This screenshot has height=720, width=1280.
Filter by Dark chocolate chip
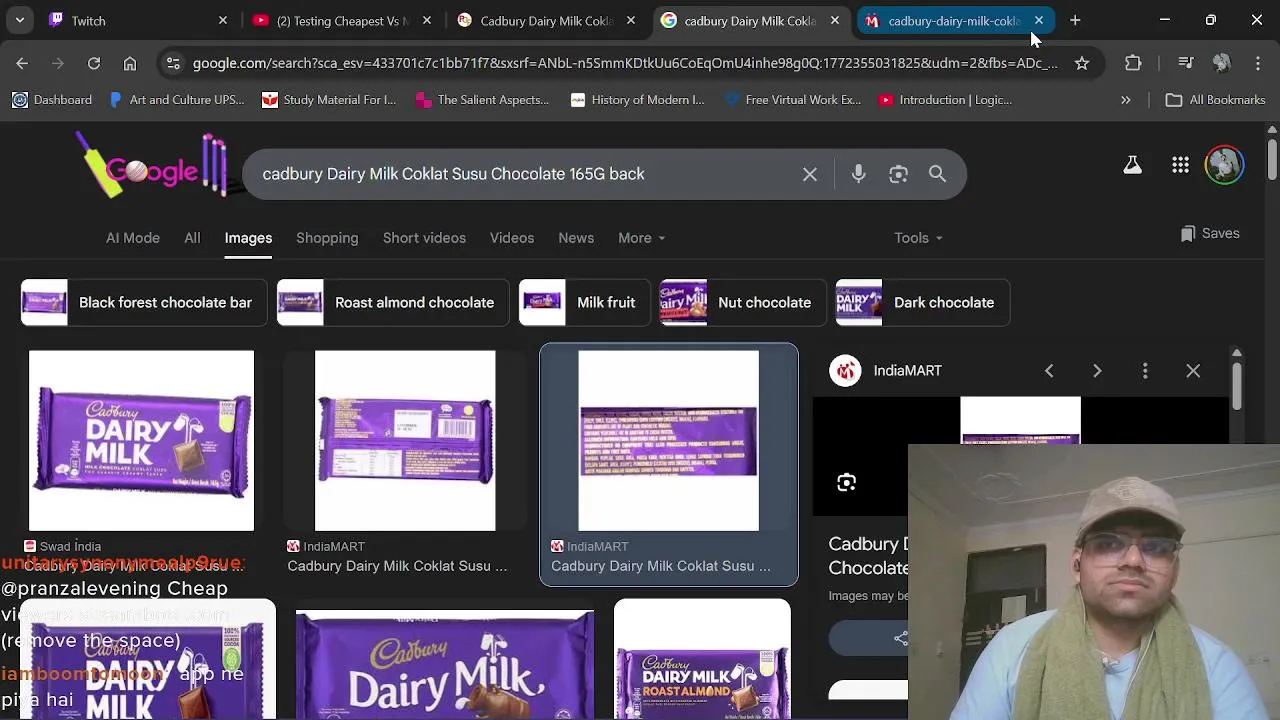[x=922, y=303]
